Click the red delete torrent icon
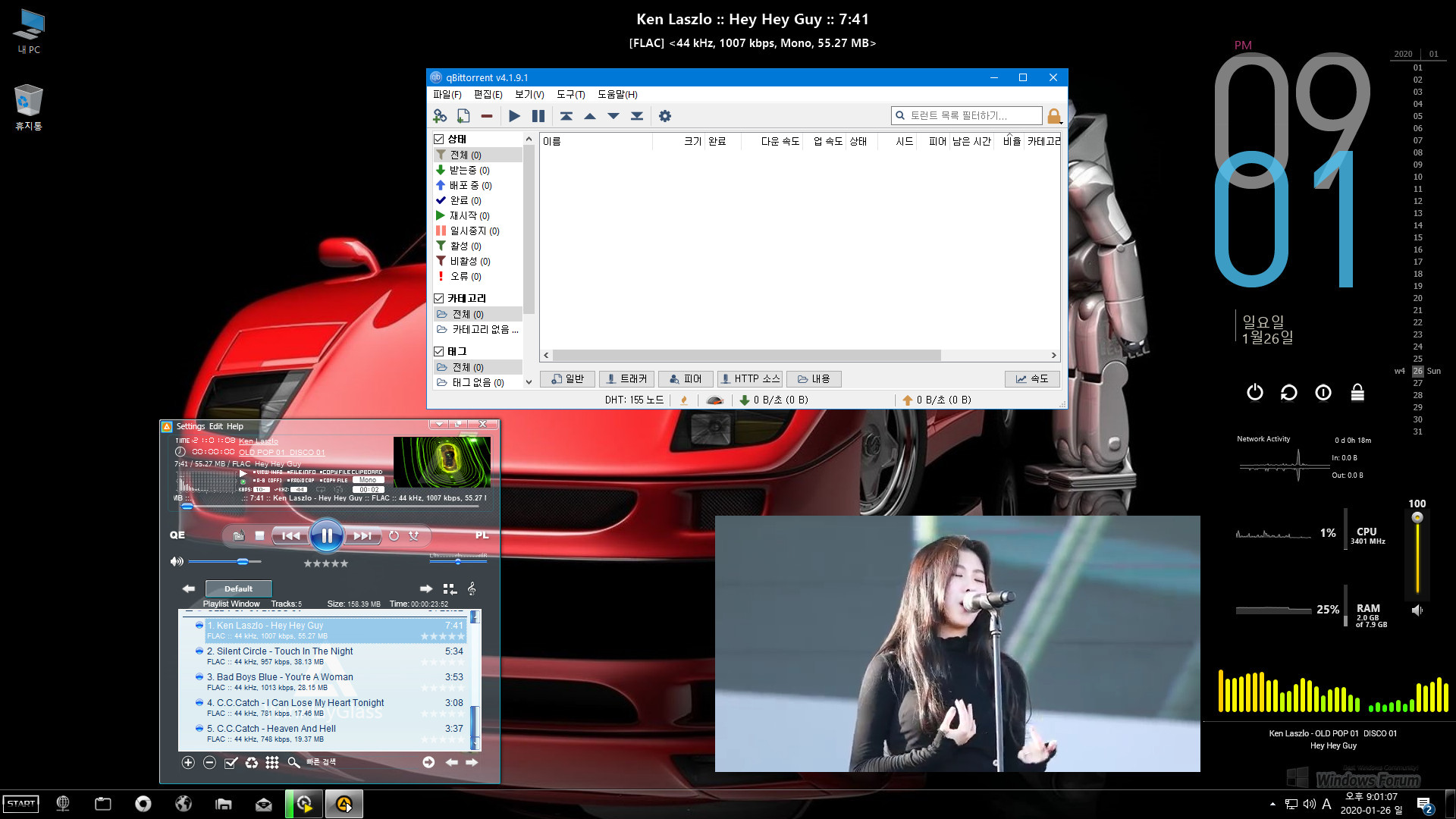Screen dimensions: 1456x819 click(487, 116)
